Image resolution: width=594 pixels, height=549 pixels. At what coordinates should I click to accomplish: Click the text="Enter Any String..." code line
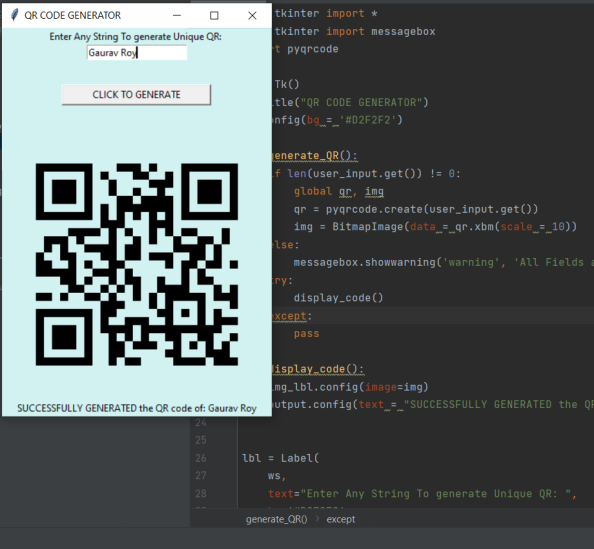422,494
